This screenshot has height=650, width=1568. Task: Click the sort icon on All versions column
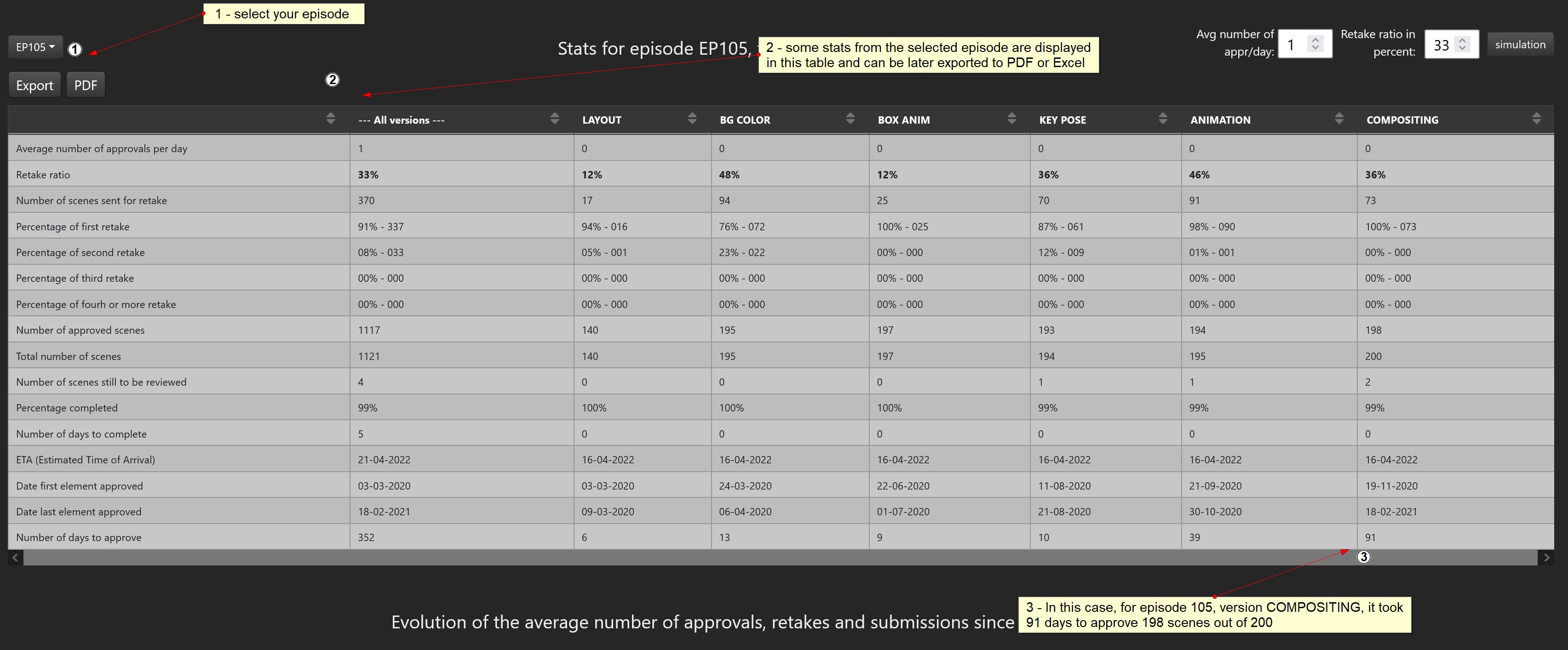(x=554, y=119)
